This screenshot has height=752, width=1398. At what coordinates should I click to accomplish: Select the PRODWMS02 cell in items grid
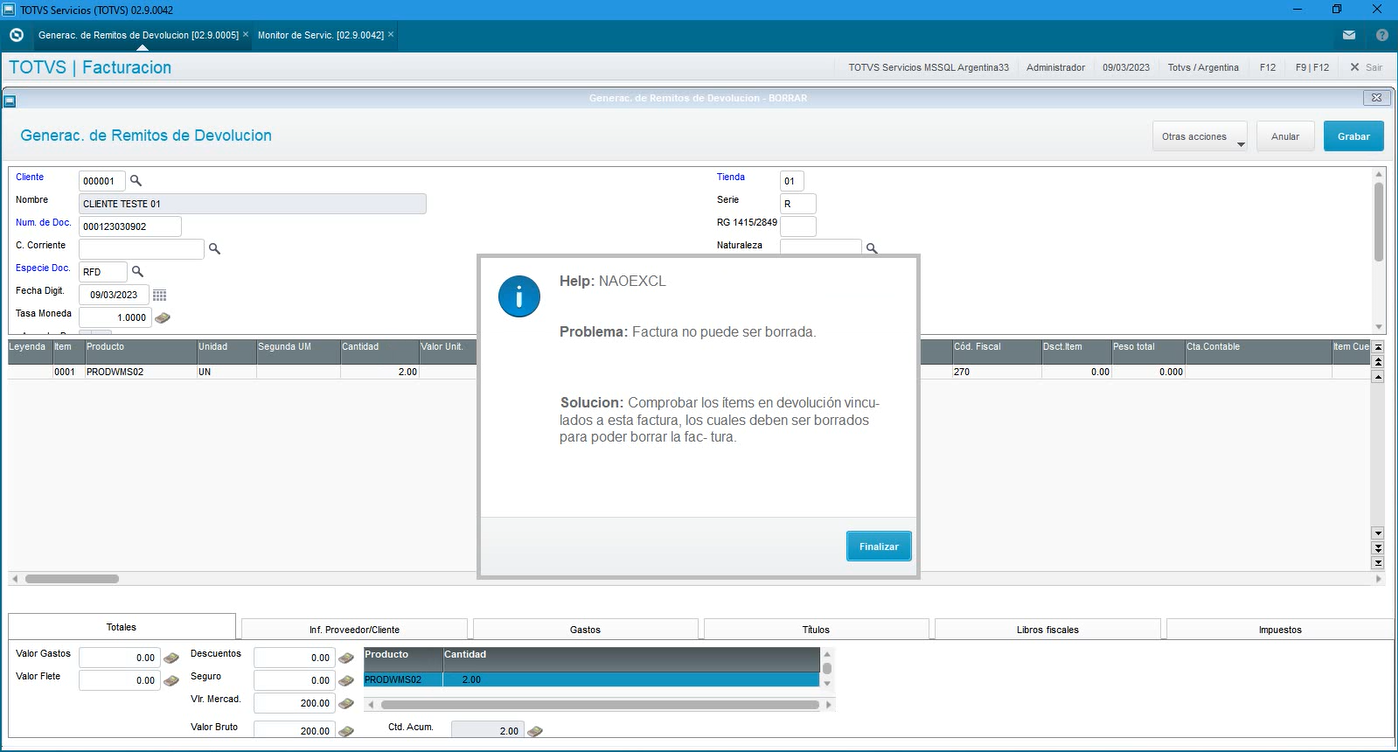[x=139, y=372]
